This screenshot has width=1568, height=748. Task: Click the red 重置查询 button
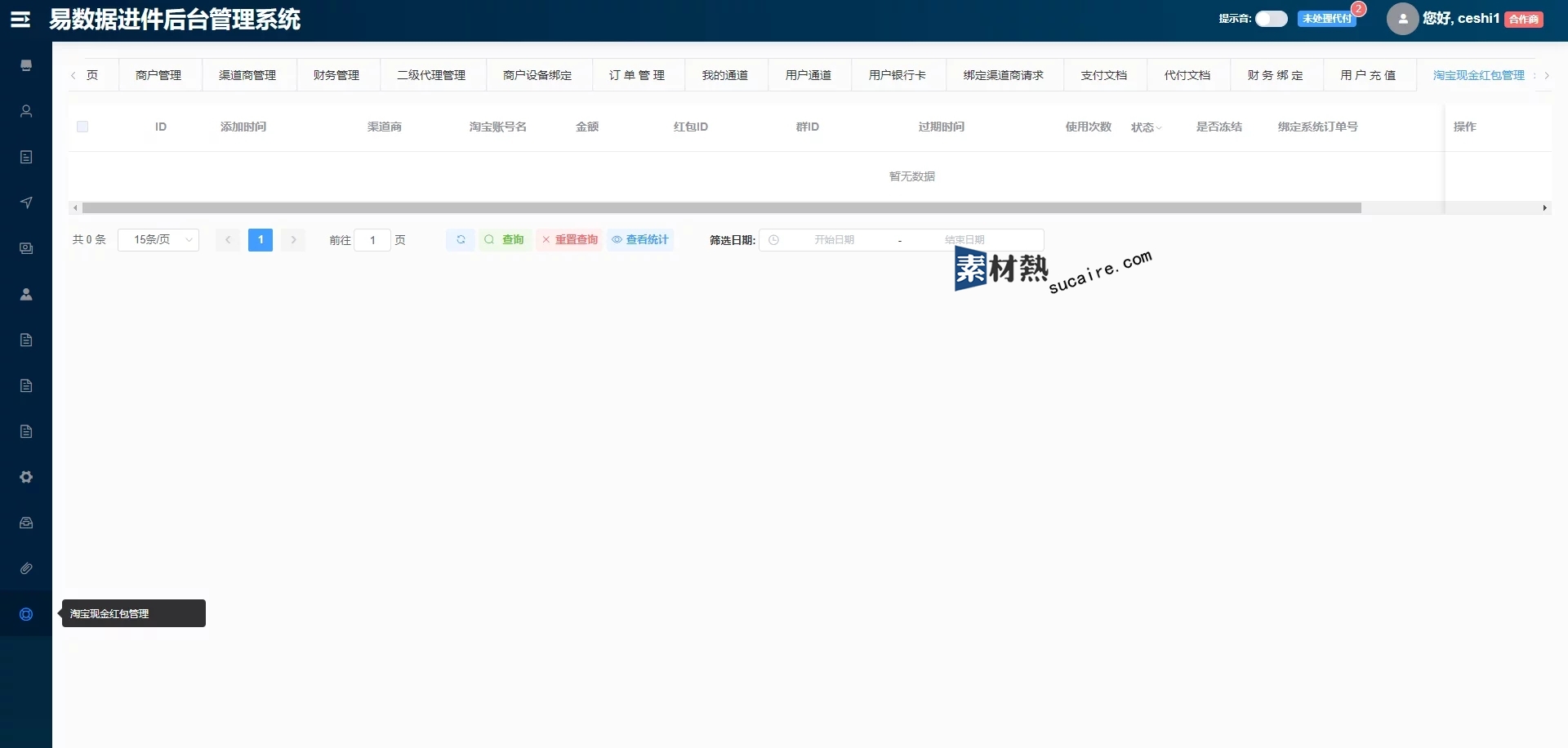[569, 239]
